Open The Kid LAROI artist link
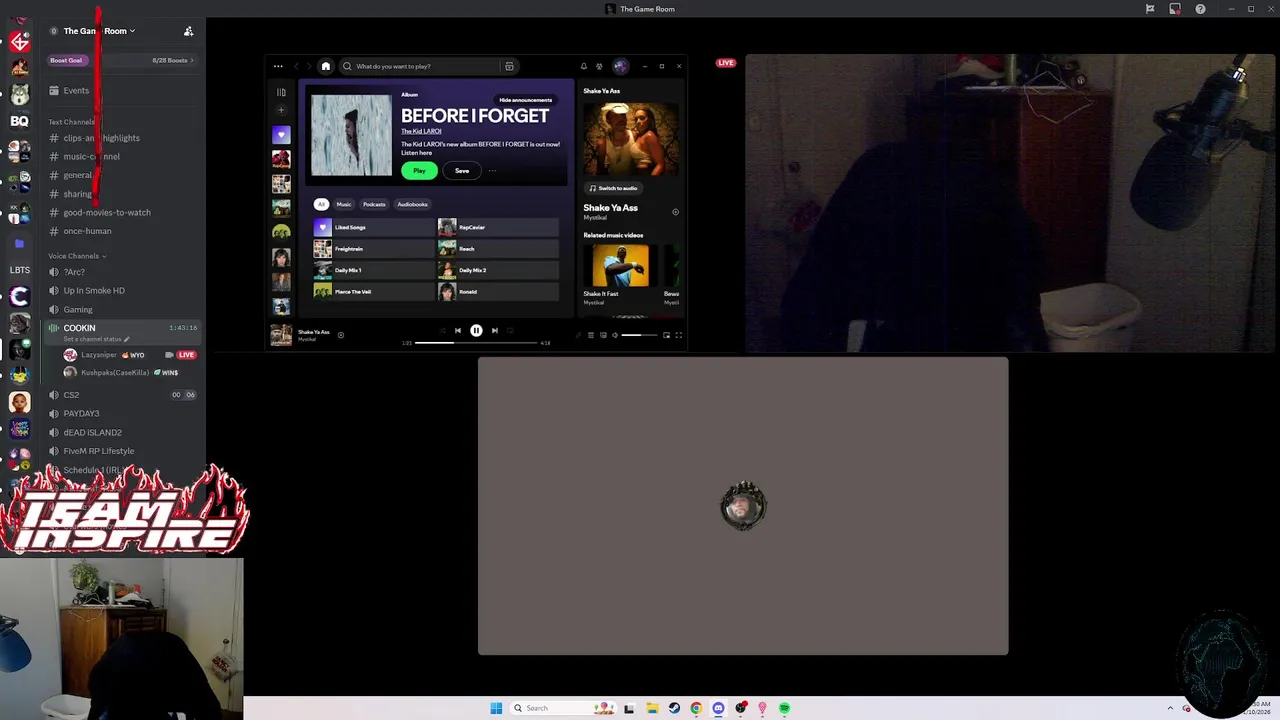Viewport: 1280px width, 720px height. 421,131
